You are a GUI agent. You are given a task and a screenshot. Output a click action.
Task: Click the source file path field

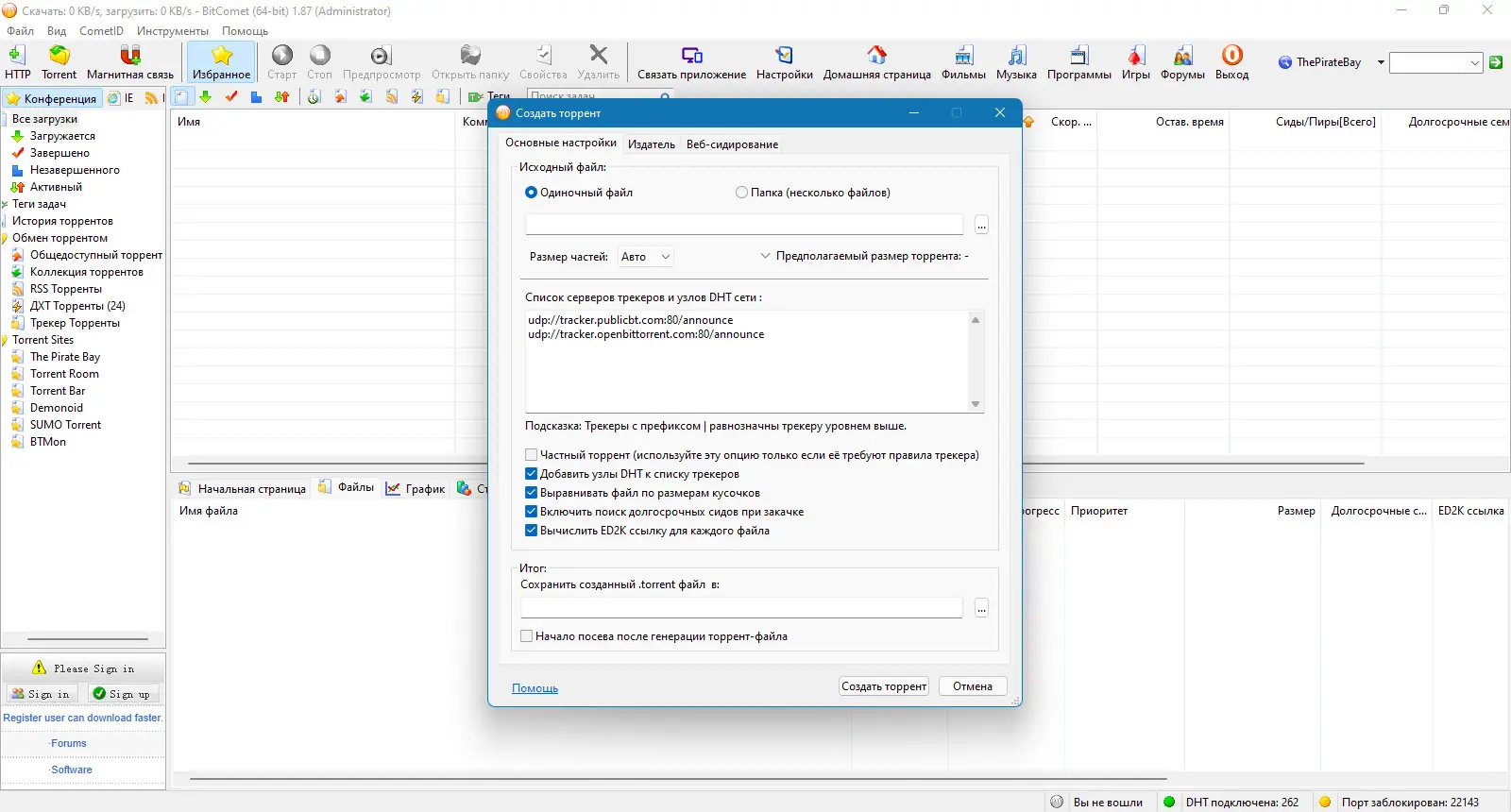pos(744,225)
